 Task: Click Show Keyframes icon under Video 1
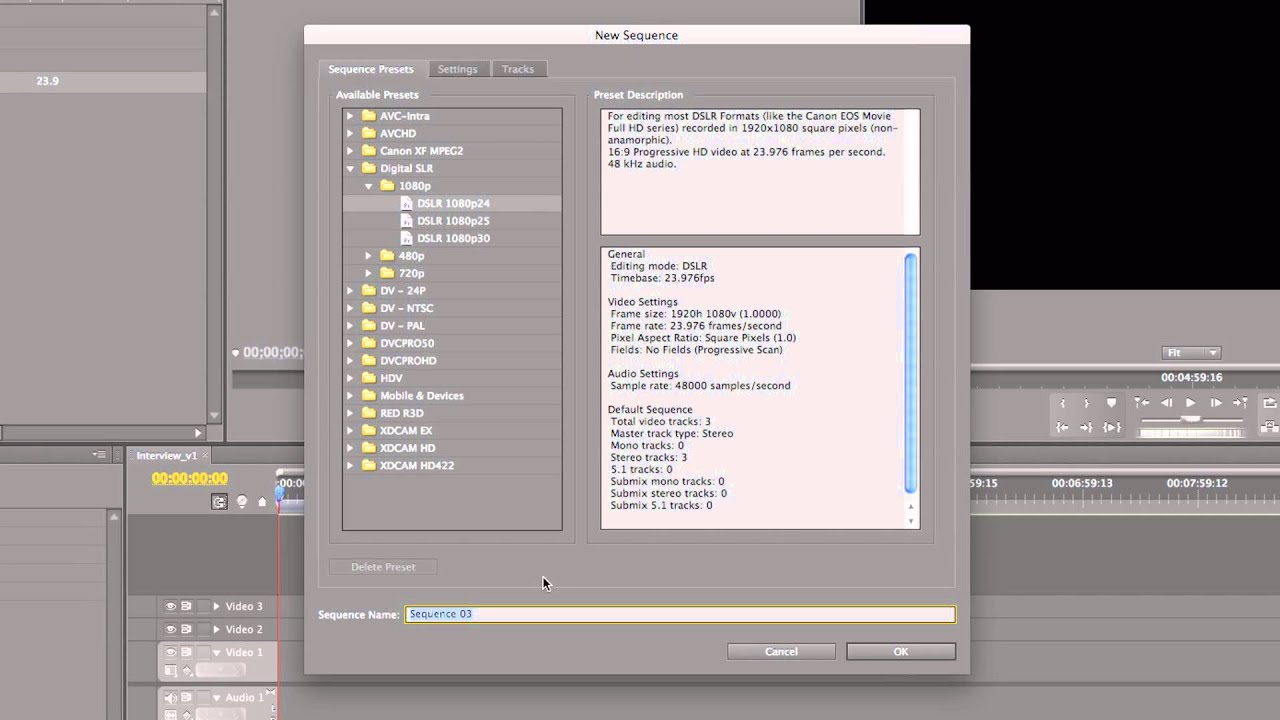[x=187, y=671]
